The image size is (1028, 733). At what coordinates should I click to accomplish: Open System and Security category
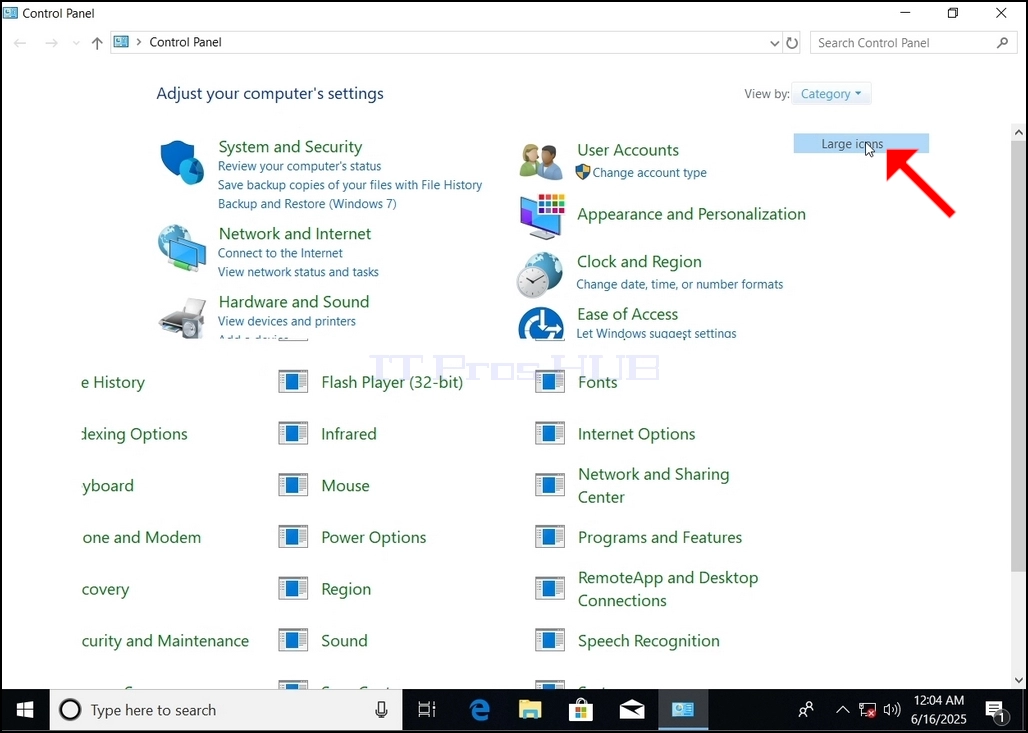[x=290, y=147]
